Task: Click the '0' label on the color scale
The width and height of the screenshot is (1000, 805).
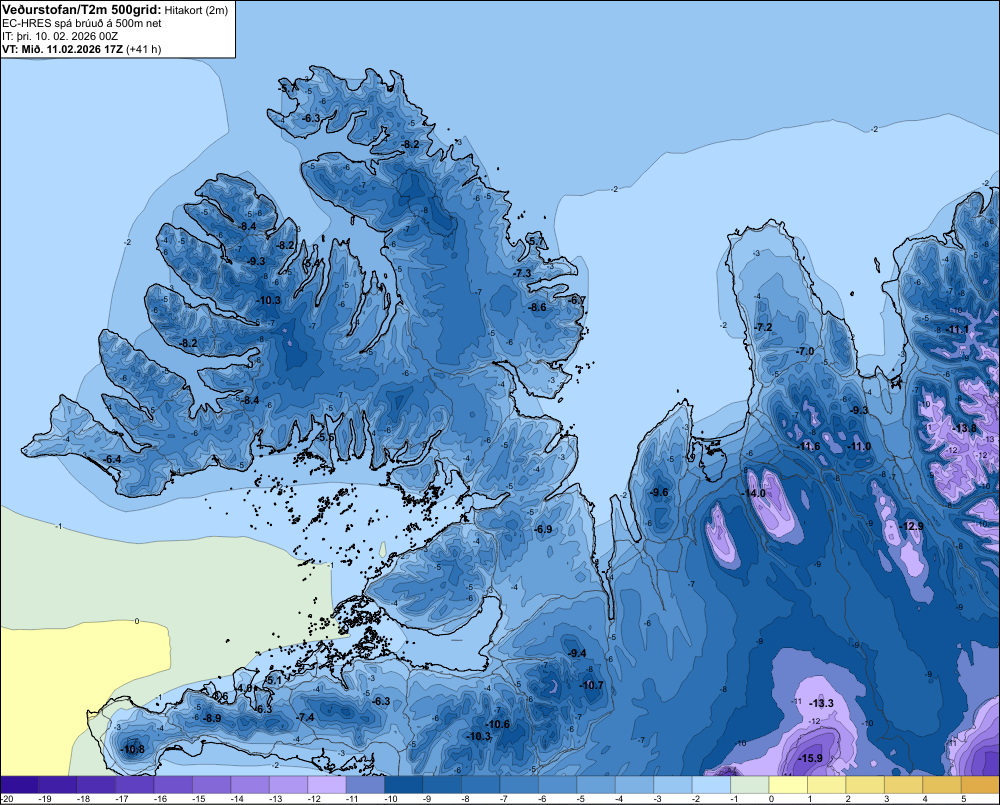Action: click(771, 799)
